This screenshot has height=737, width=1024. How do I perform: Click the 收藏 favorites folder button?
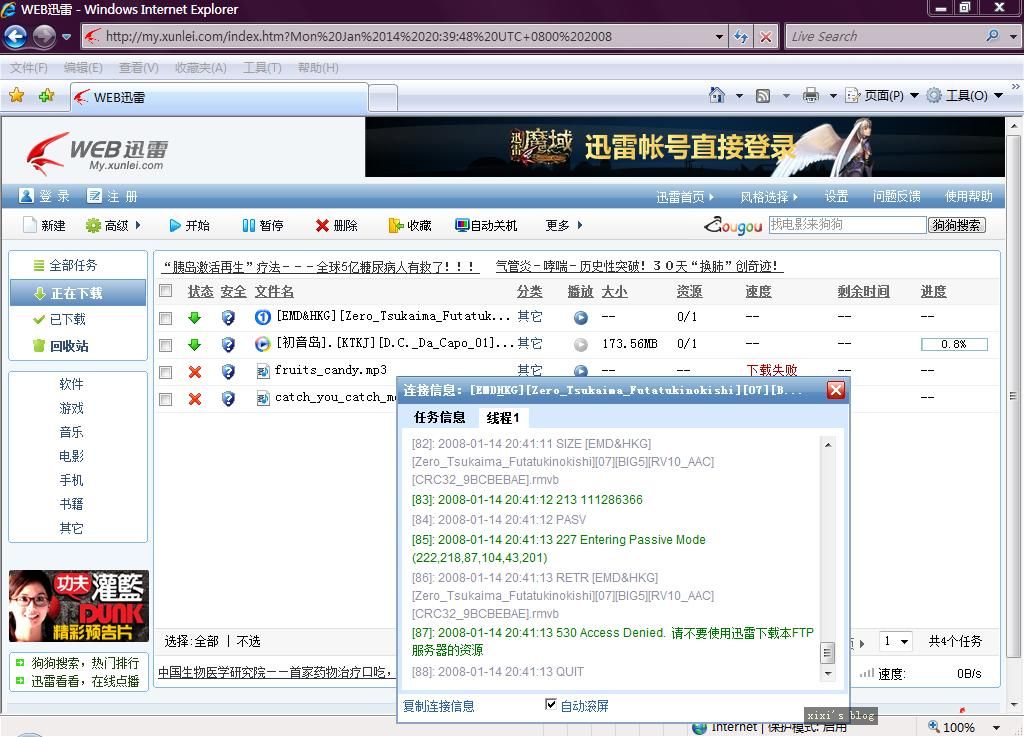click(410, 225)
